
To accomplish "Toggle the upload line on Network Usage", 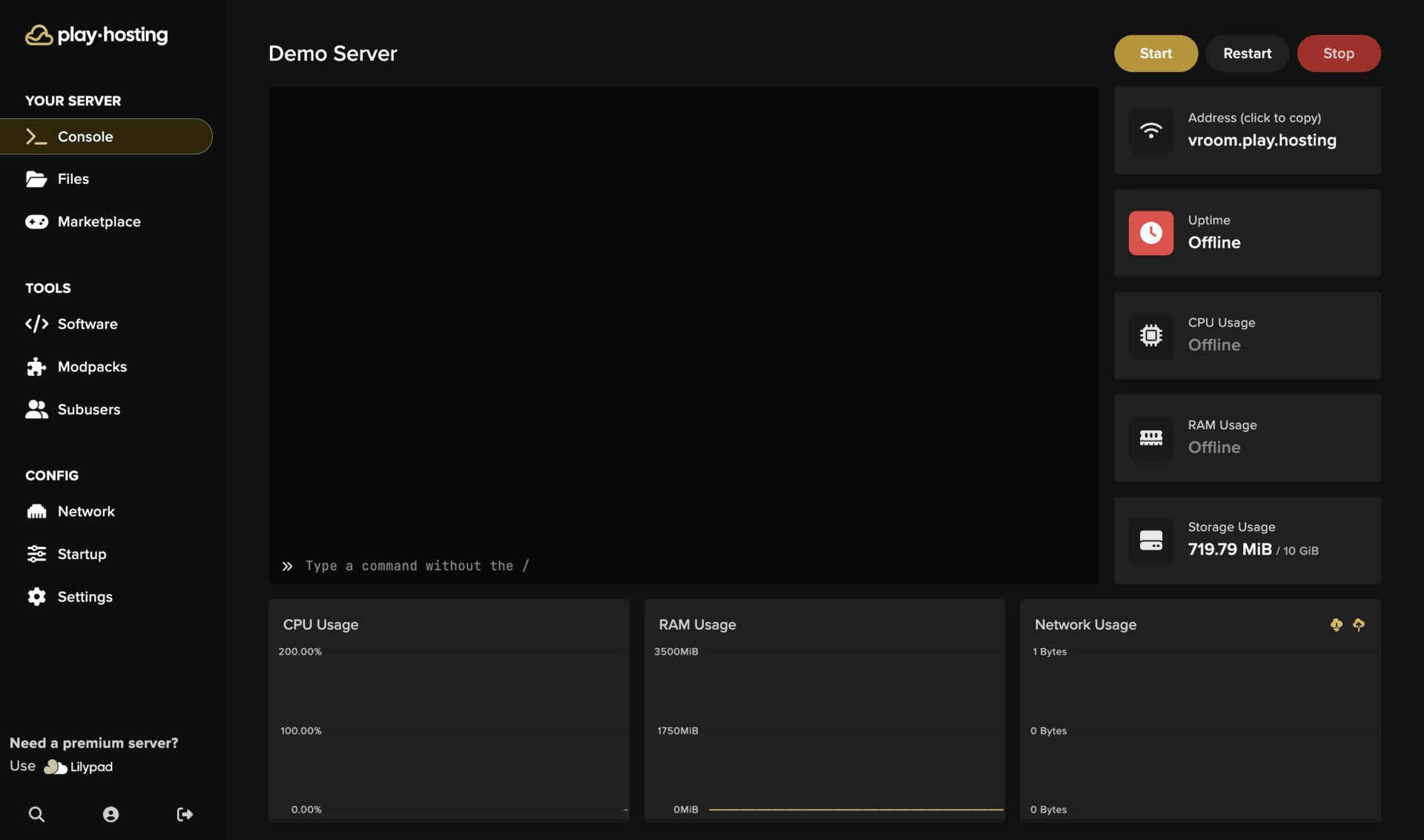I will click(1359, 624).
